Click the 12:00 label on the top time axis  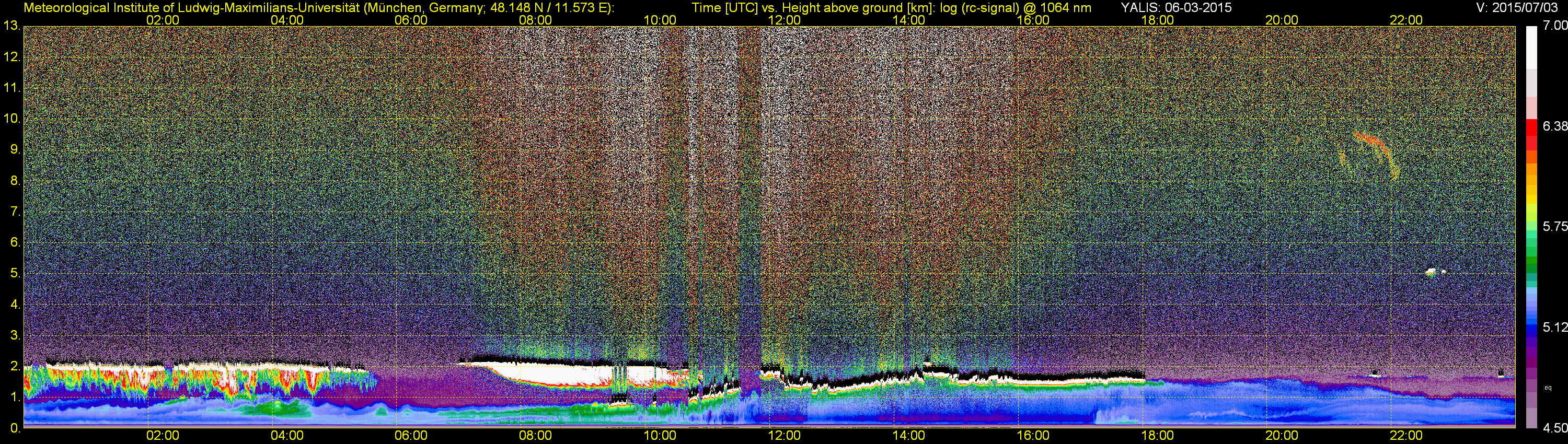(784, 20)
